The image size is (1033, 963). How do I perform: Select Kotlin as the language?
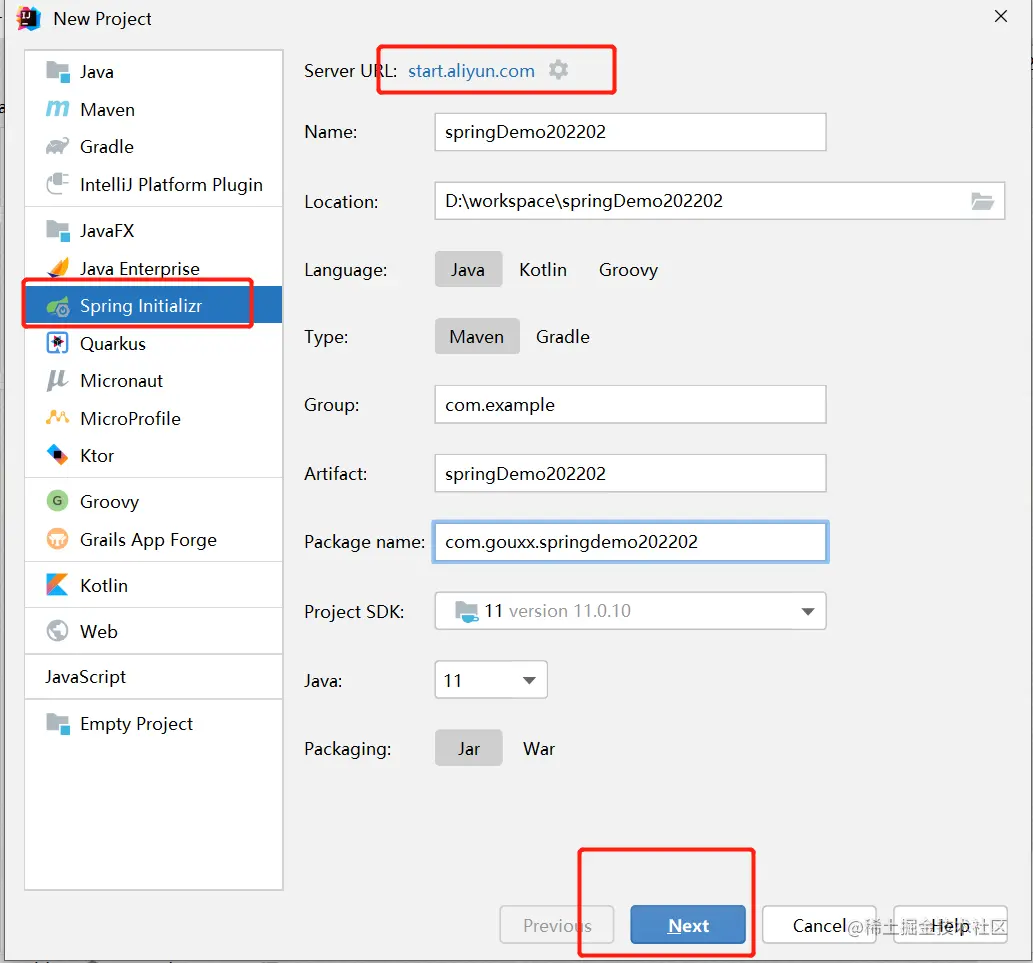[x=543, y=269]
